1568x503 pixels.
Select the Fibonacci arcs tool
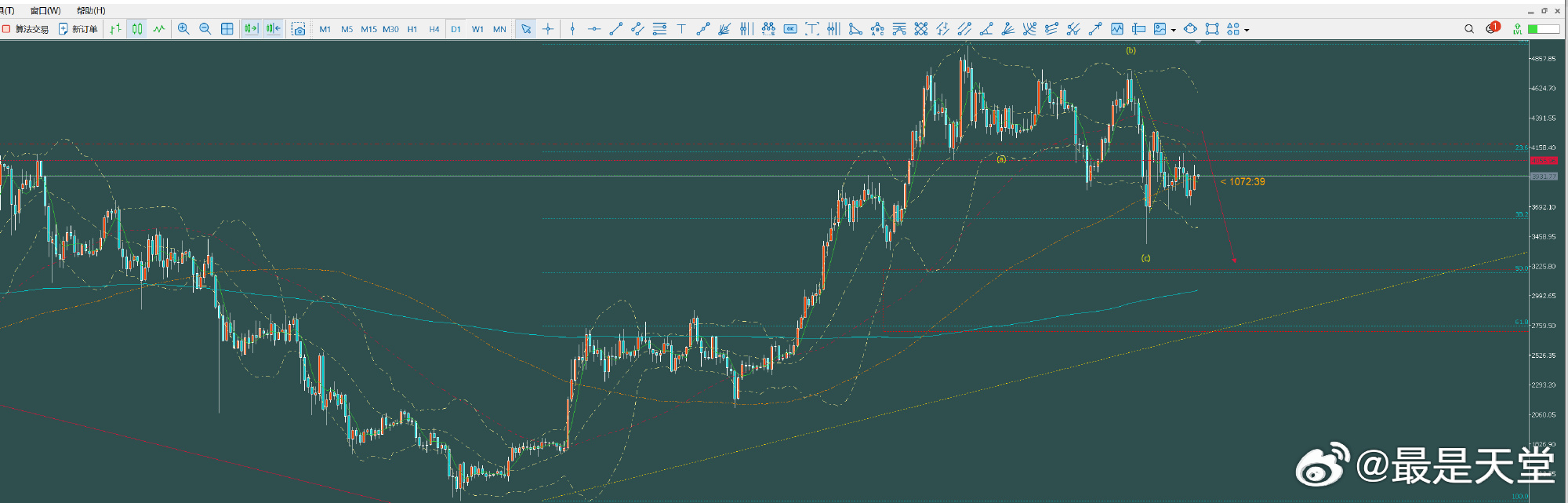point(1030,29)
